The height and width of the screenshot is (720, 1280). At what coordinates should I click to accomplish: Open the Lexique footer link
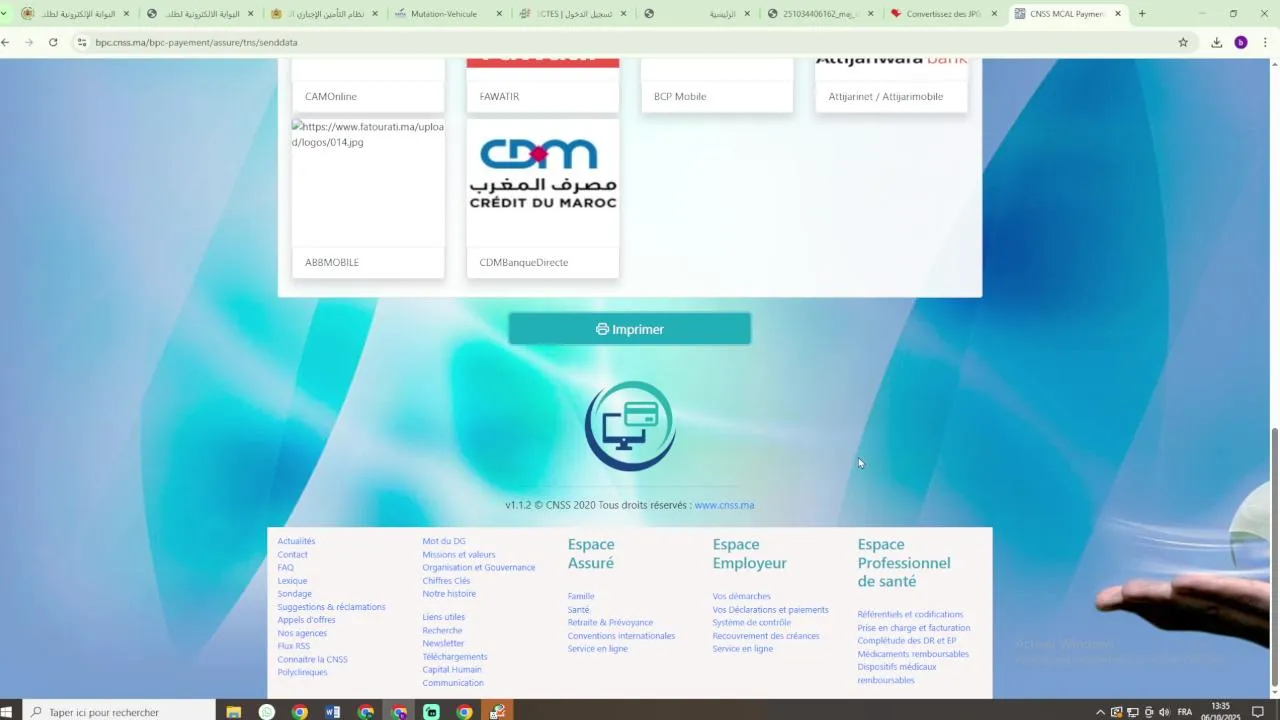tap(293, 581)
